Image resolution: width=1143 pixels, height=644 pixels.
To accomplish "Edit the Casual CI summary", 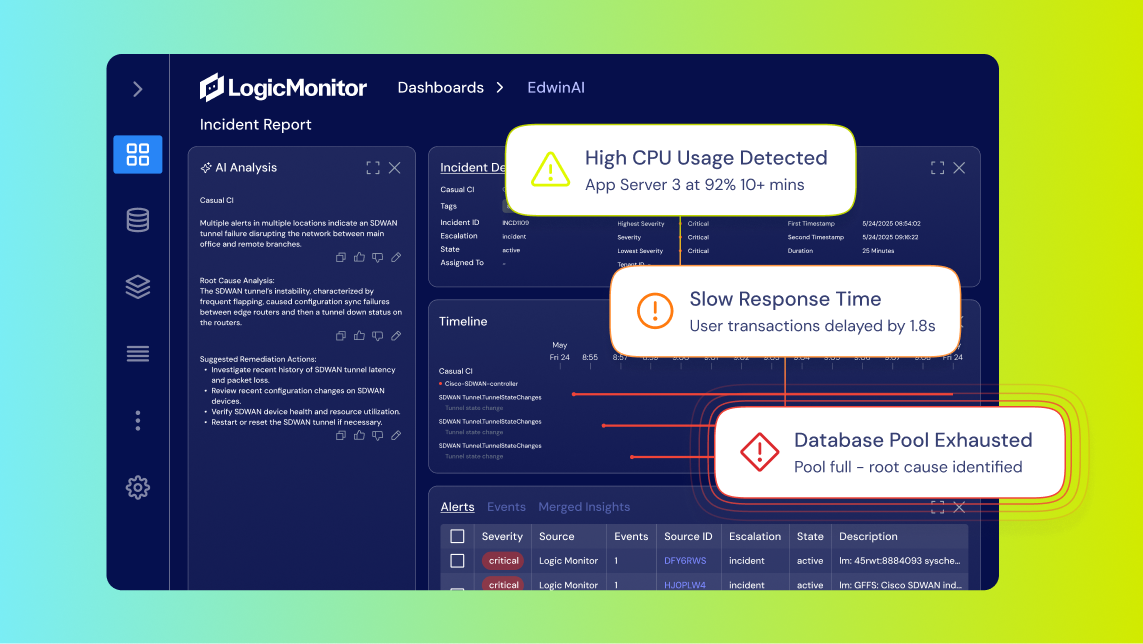I will coord(396,257).
